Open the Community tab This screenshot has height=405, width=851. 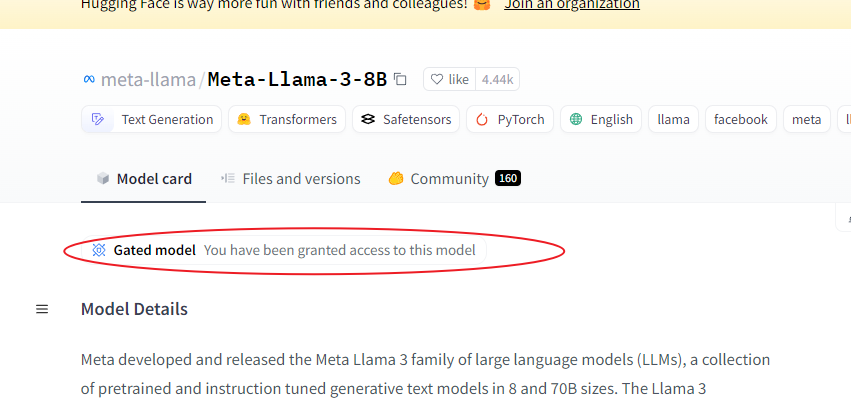point(454,179)
